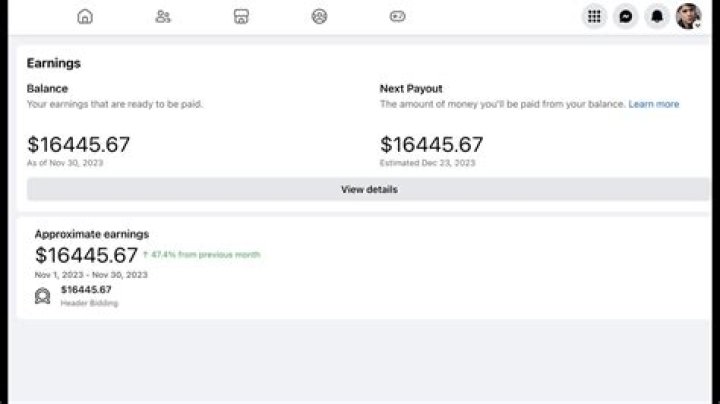This screenshot has height=404, width=720.
Task: Open the notifications bell icon
Action: [657, 17]
